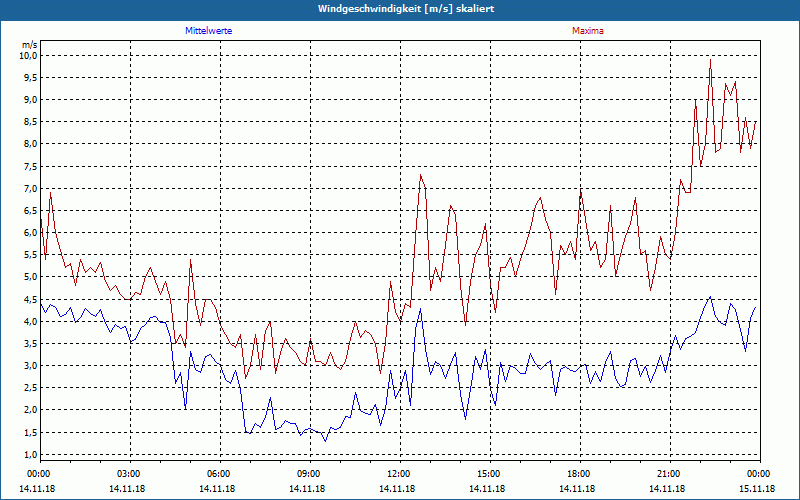The image size is (800, 500).
Task: Click the y-axis value '5,0'
Action: pyautogui.click(x=30, y=277)
